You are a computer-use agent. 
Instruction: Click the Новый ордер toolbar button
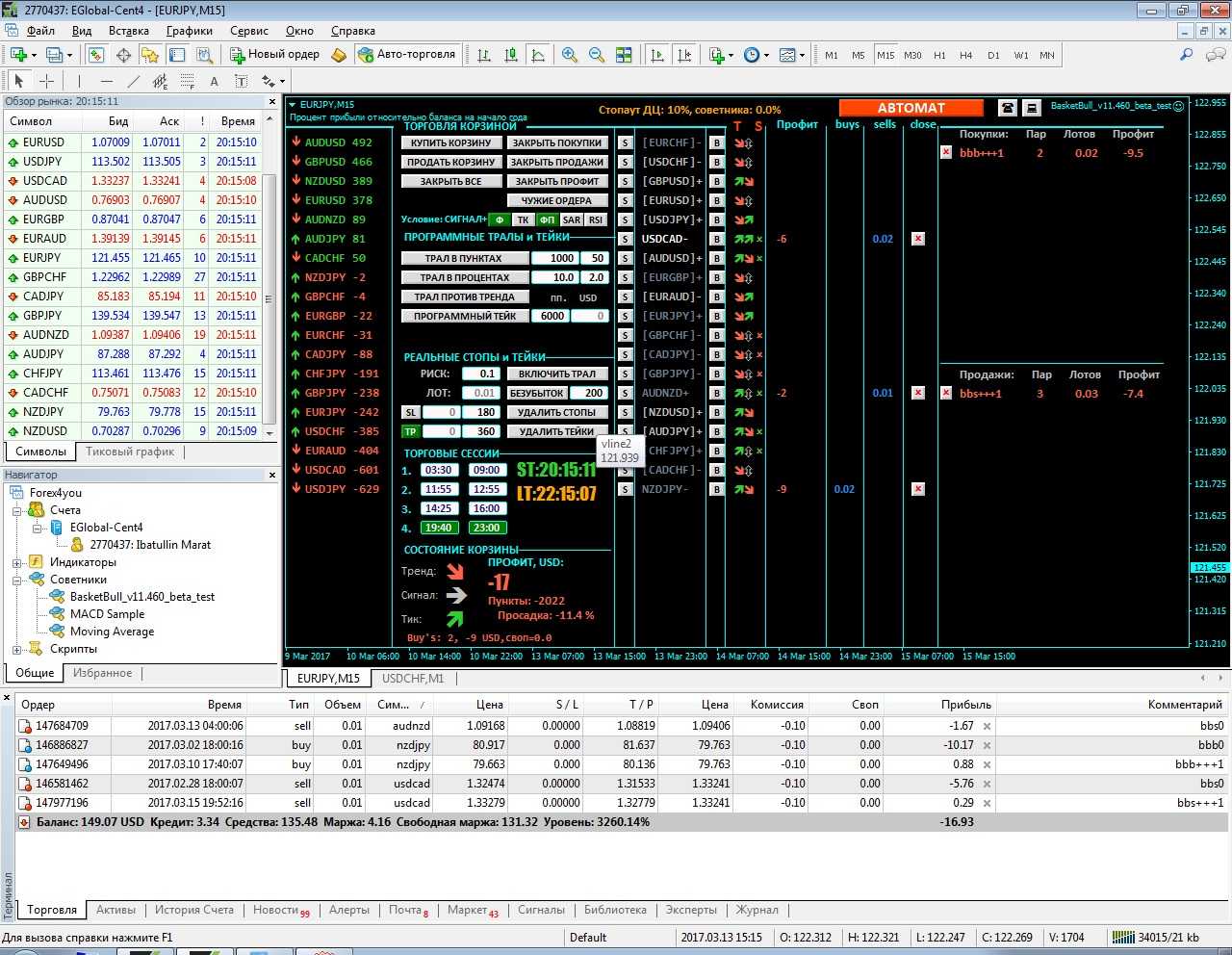(x=274, y=55)
